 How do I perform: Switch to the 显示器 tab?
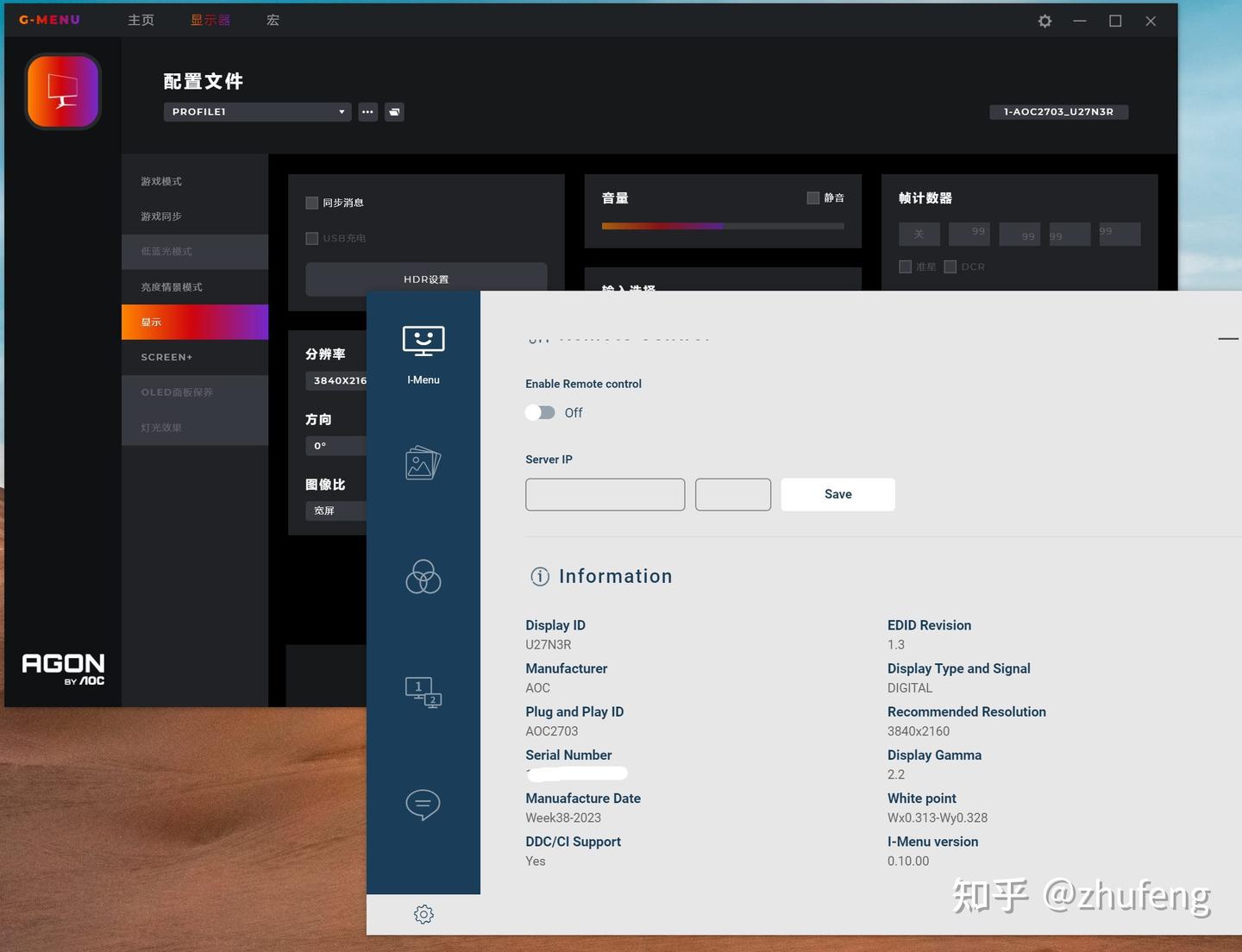[210, 20]
